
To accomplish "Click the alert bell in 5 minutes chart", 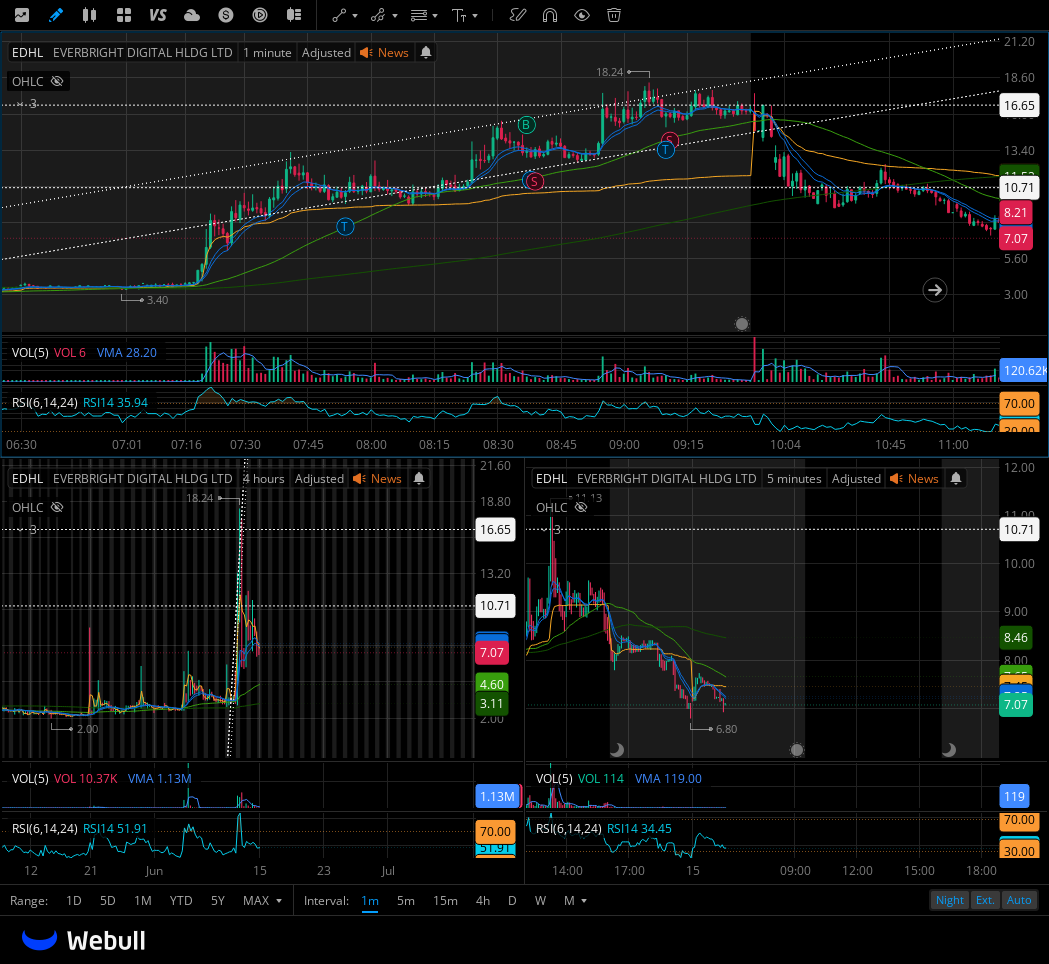I will [956, 478].
